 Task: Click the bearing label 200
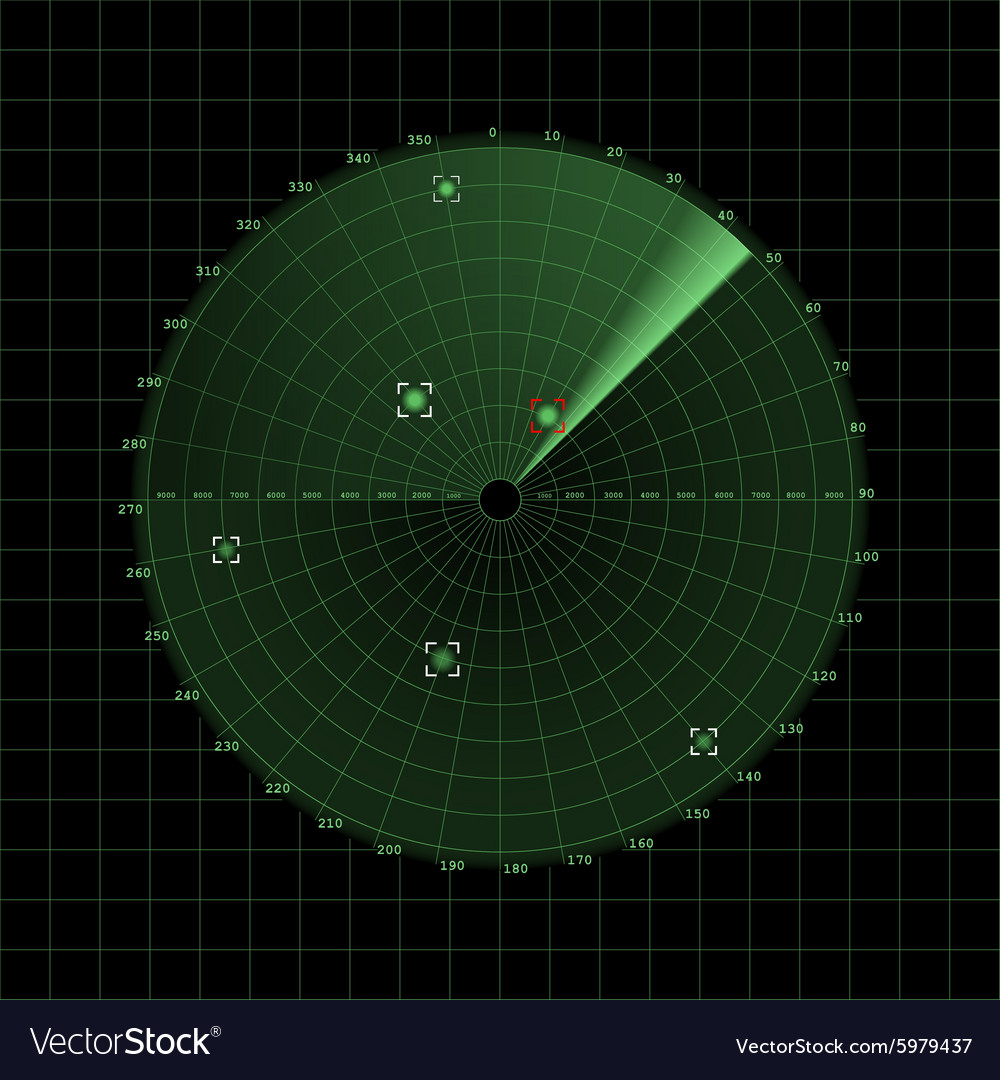(x=389, y=849)
